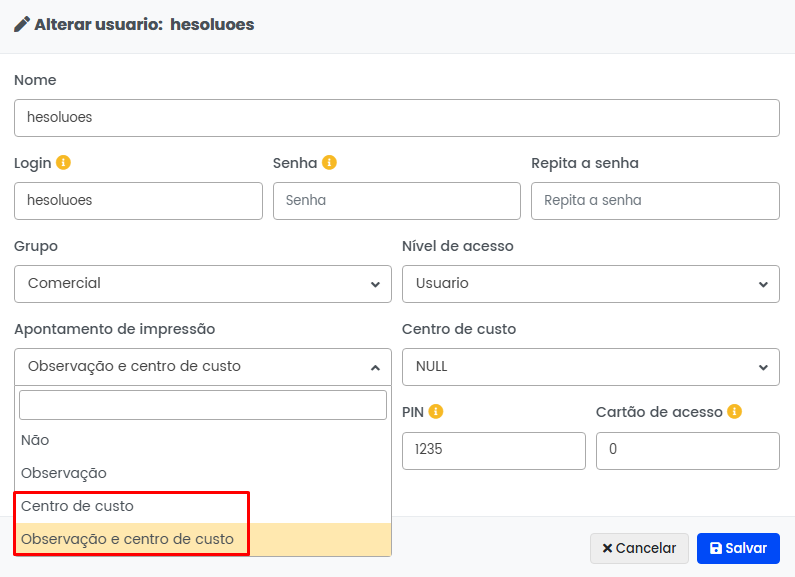795x577 pixels.
Task: Click the pencil icon beside Alterar usuario
Action: pyautogui.click(x=22, y=24)
